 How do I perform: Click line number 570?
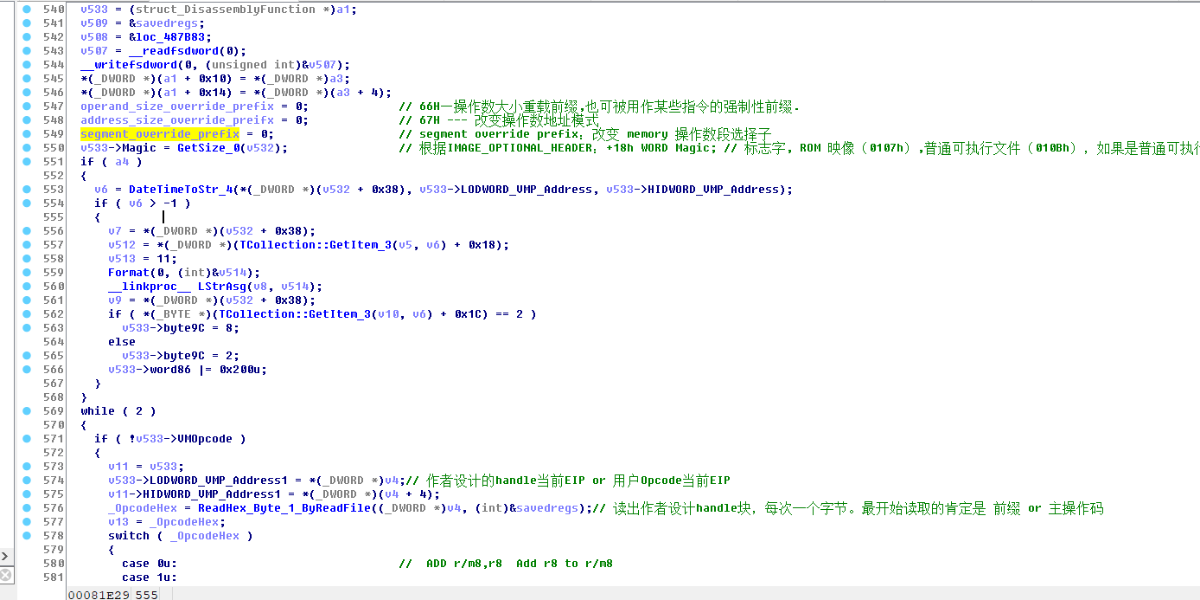[x=54, y=424]
